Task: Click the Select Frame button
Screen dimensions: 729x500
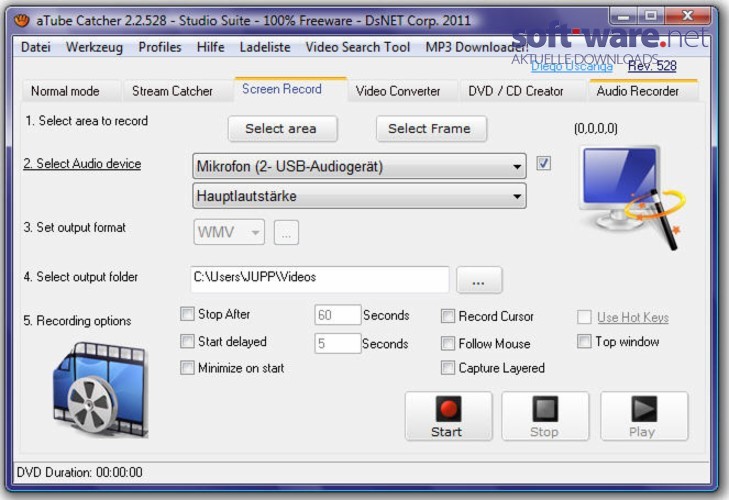Action: (x=431, y=128)
